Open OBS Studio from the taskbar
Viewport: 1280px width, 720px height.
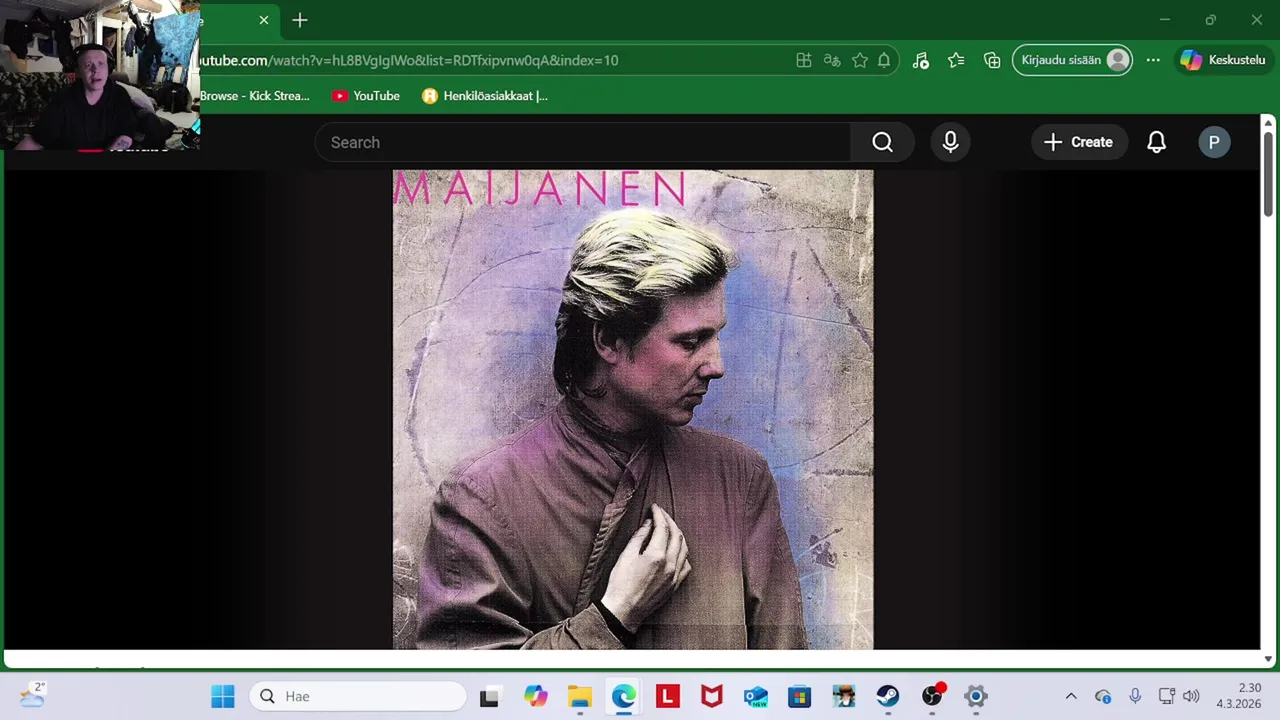(932, 696)
